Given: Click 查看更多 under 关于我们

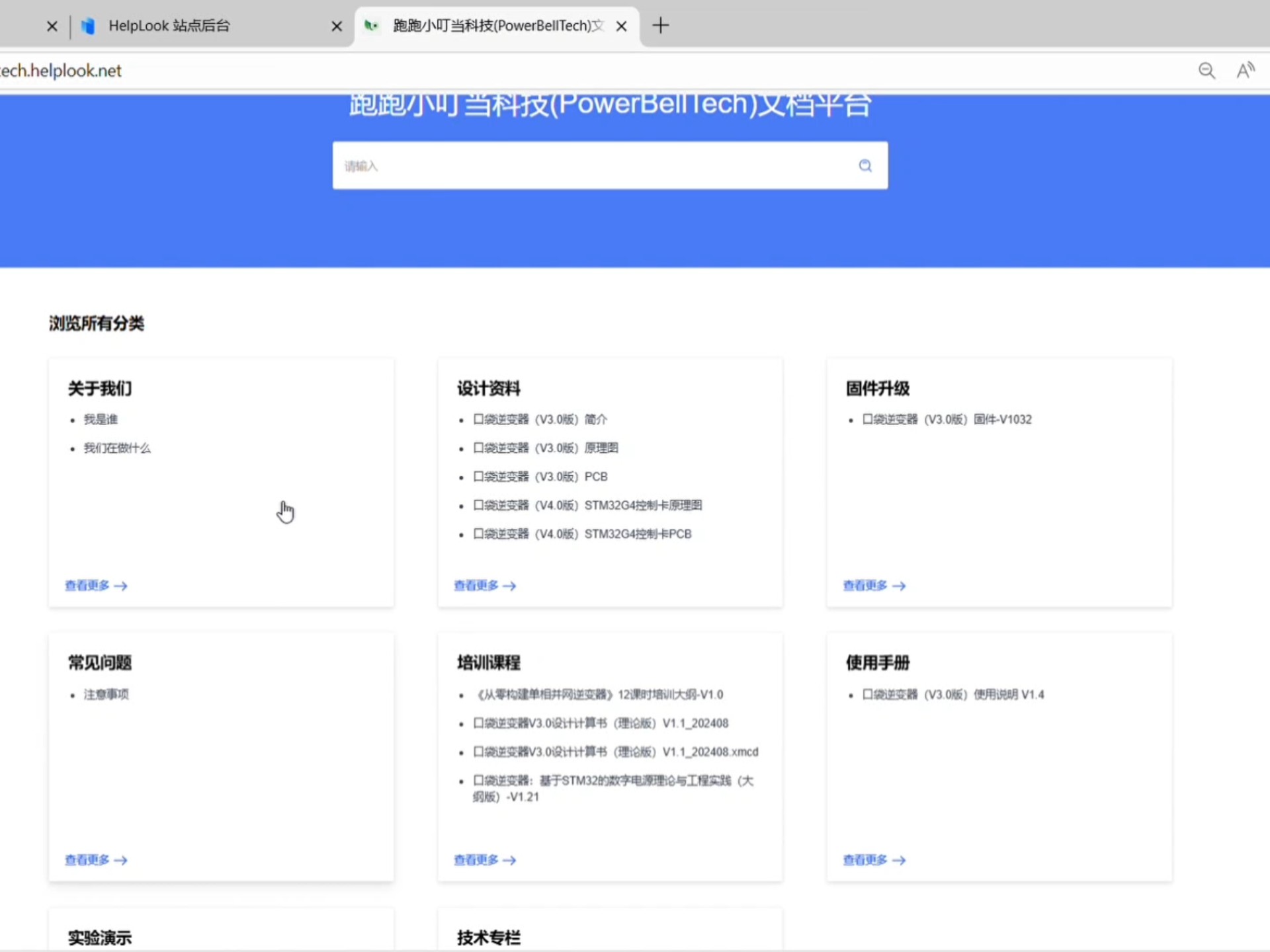Looking at the screenshot, I should pyautogui.click(x=96, y=585).
